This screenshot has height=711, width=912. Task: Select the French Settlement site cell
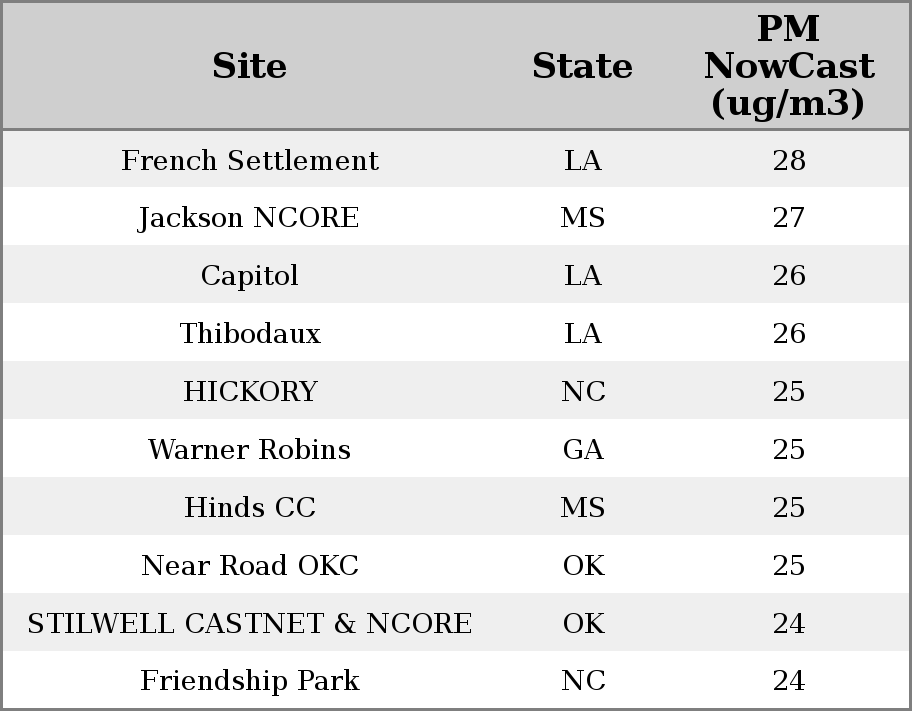[x=249, y=161]
